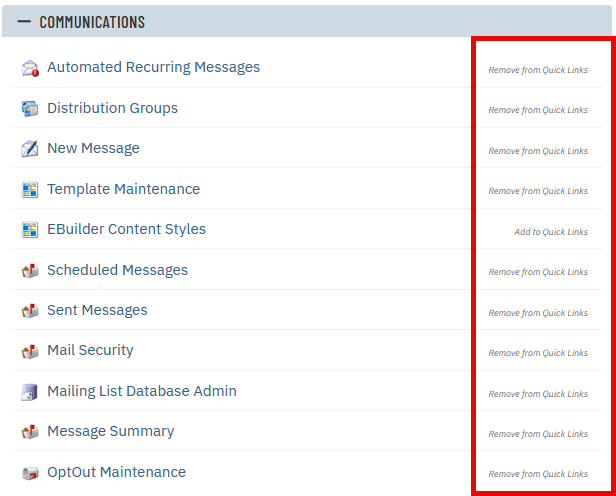Collapse the Communications section
This screenshot has height=496, width=616.
click(25, 22)
